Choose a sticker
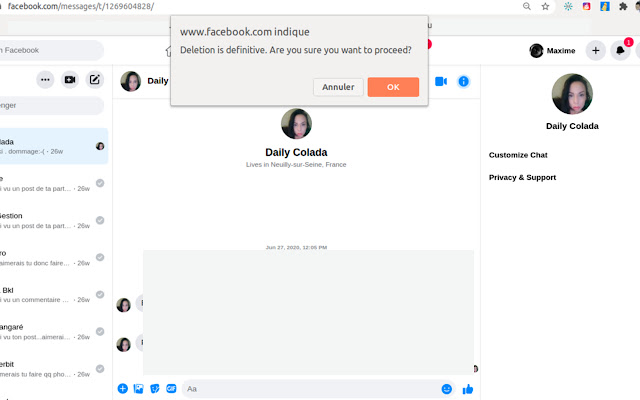The image size is (640, 400). (x=155, y=389)
